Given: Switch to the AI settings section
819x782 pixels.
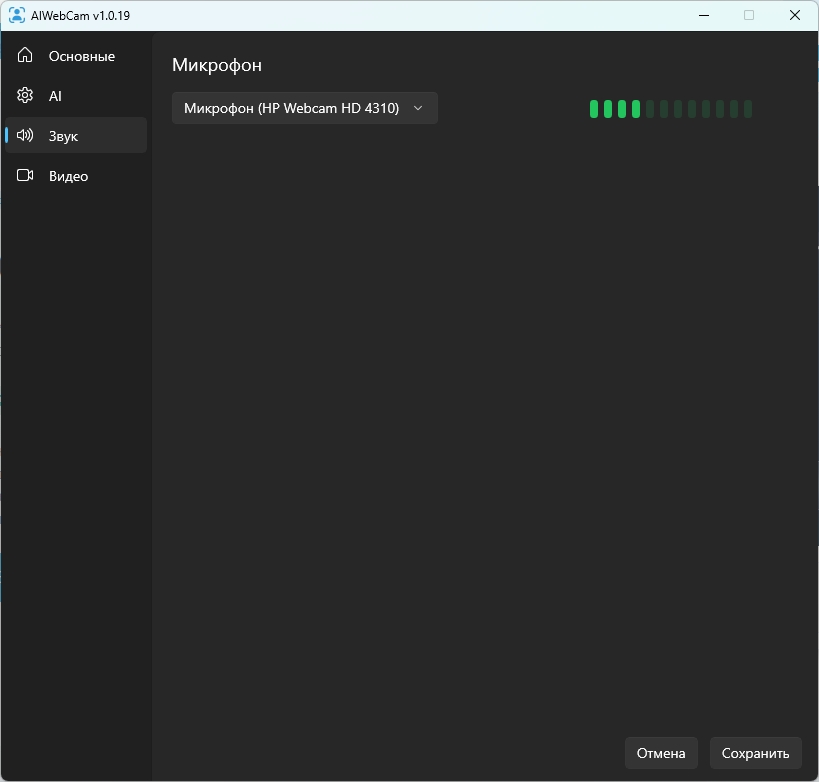Looking at the screenshot, I should click(x=76, y=96).
